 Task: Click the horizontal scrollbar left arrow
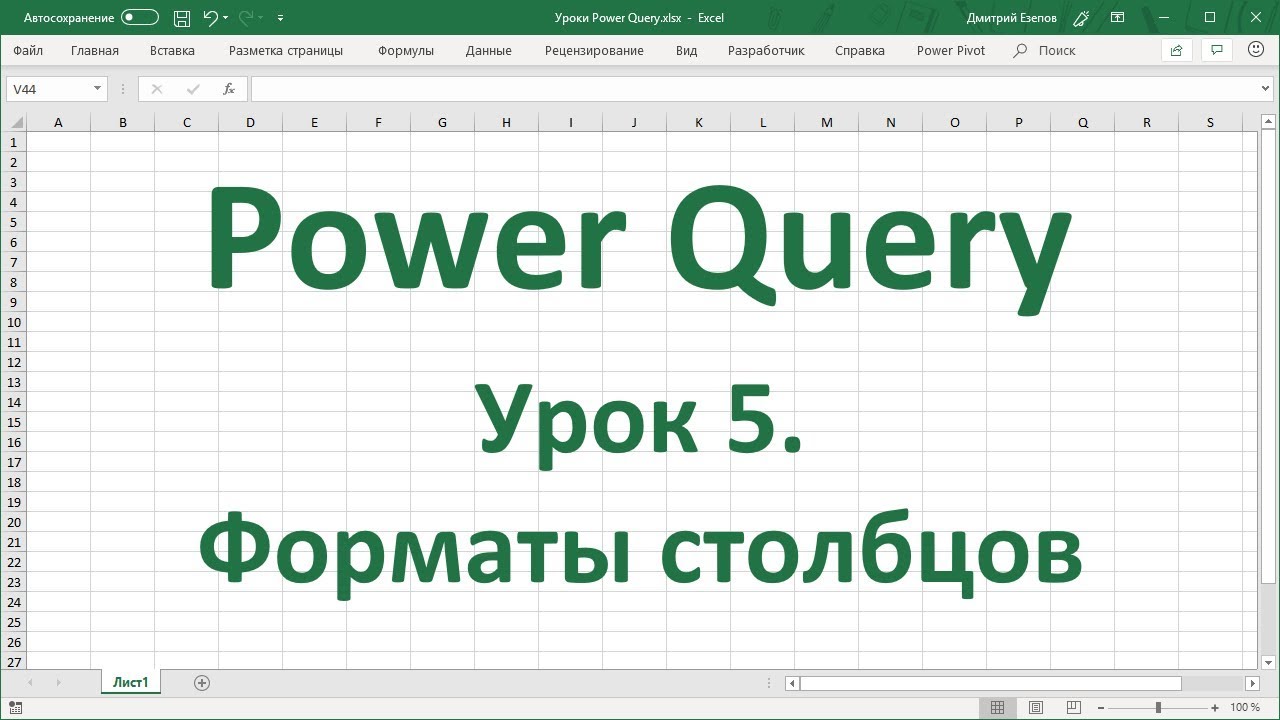pyautogui.click(x=792, y=683)
